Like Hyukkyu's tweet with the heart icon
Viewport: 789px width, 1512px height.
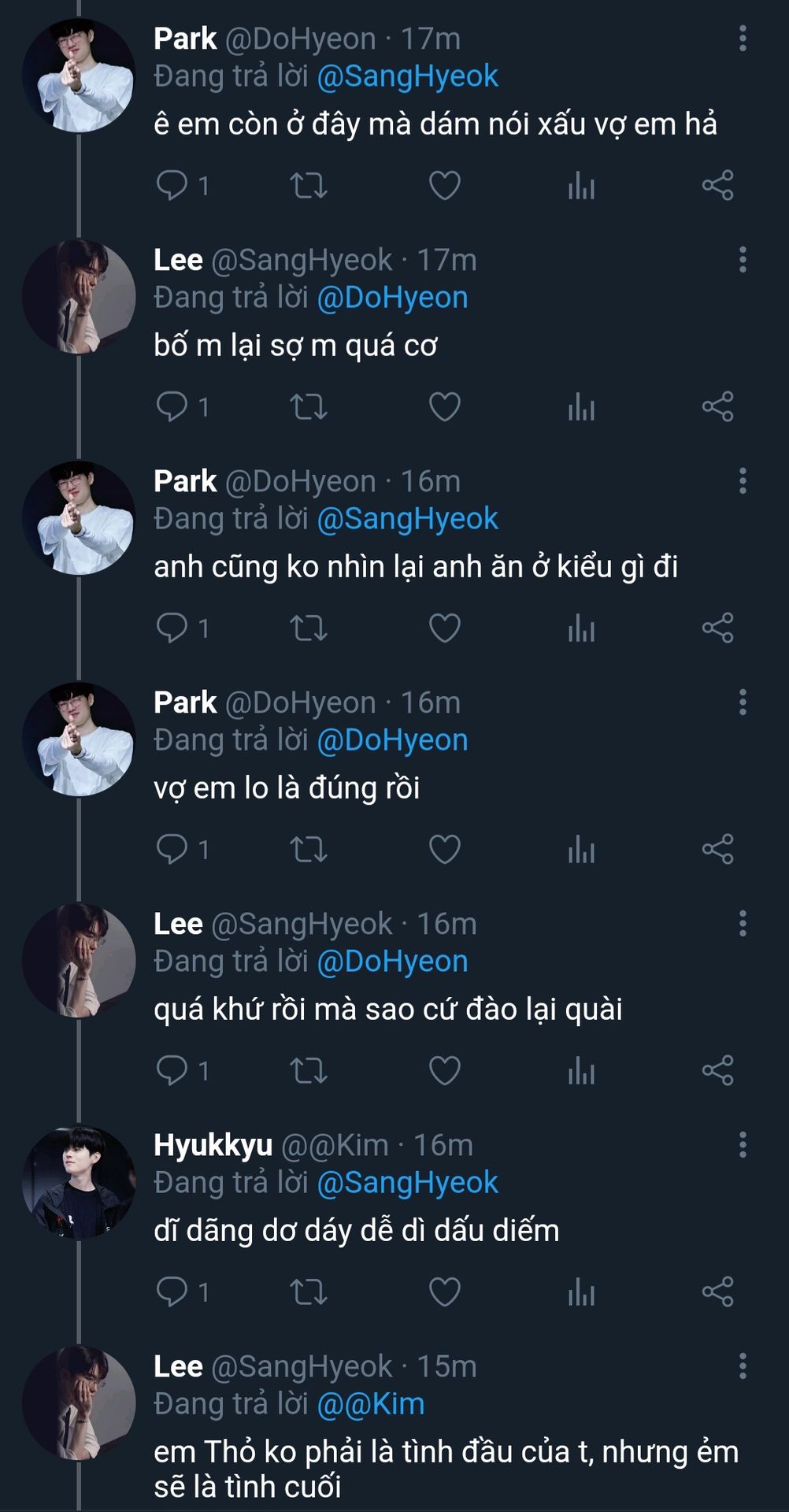click(x=444, y=1291)
